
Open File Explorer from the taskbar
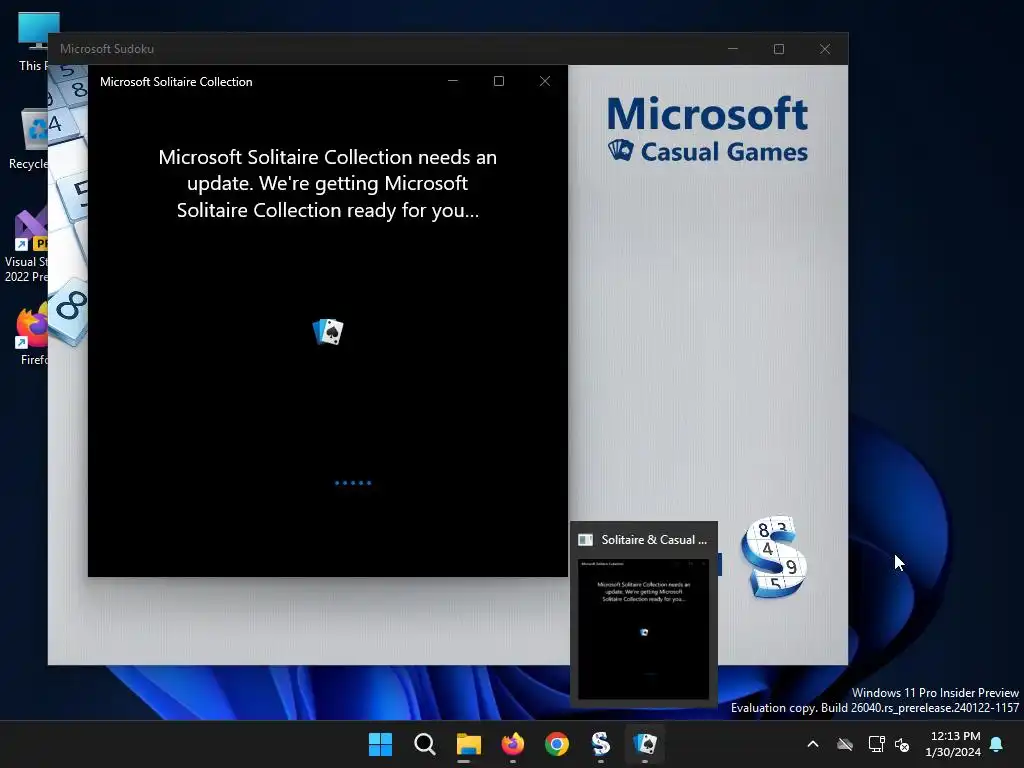(468, 744)
